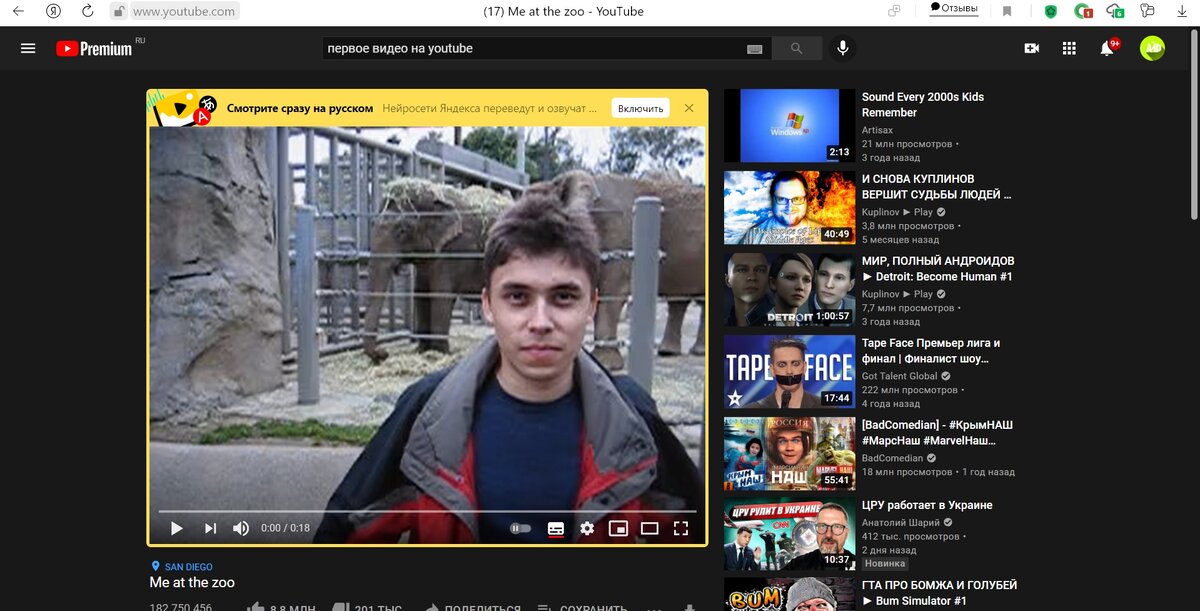Screen dimensions: 1200x611
Task: Click the 0:00 / 0:18 time display
Action: point(285,528)
